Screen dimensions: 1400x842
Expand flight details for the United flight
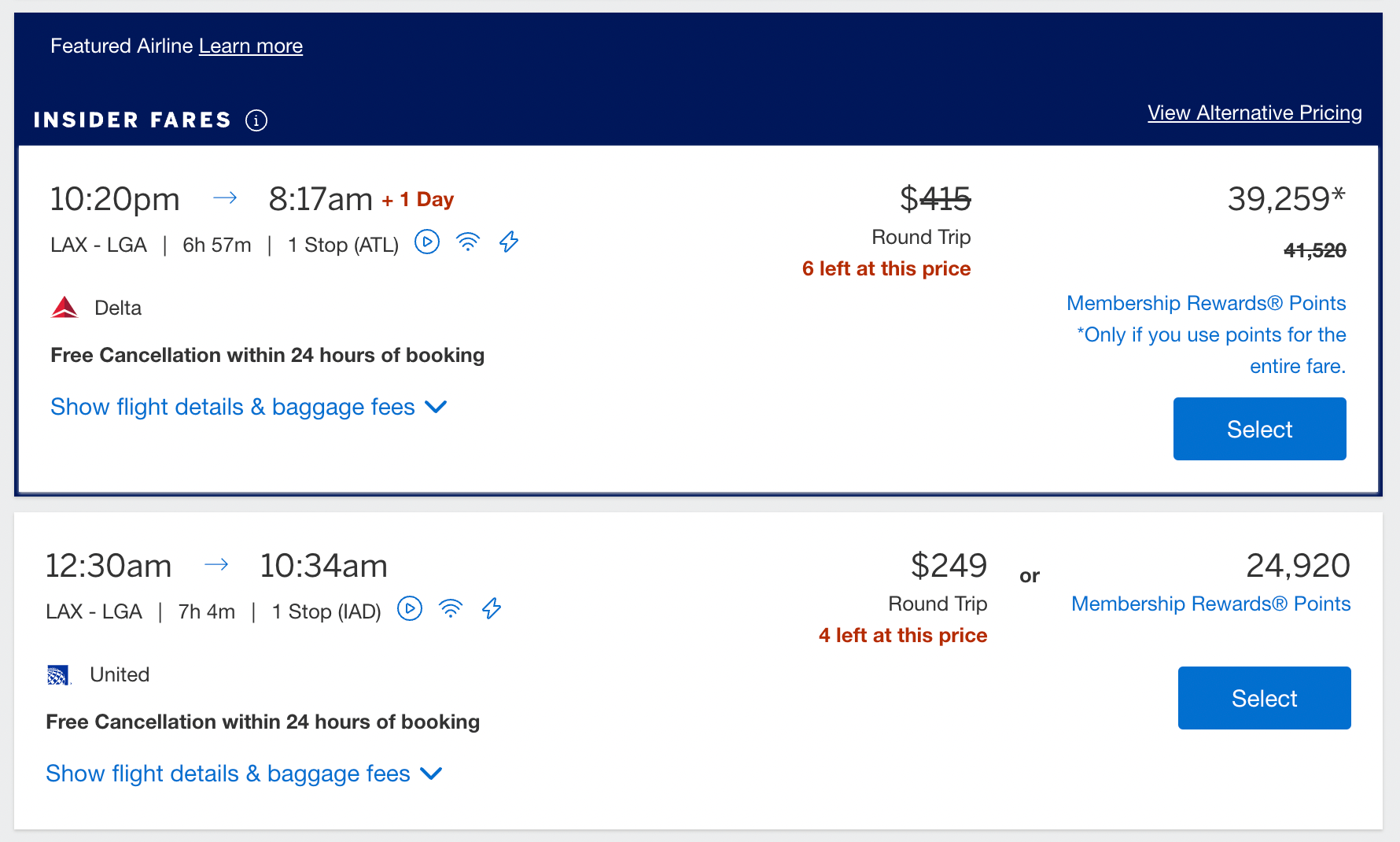(227, 774)
